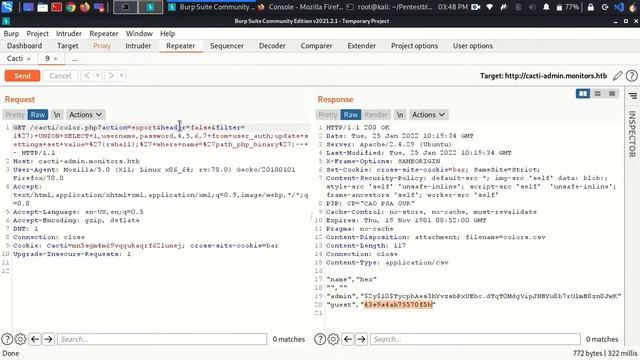Switch response view to Pretty
Image resolution: width=640 pixels, height=360 pixels.
coord(328,115)
